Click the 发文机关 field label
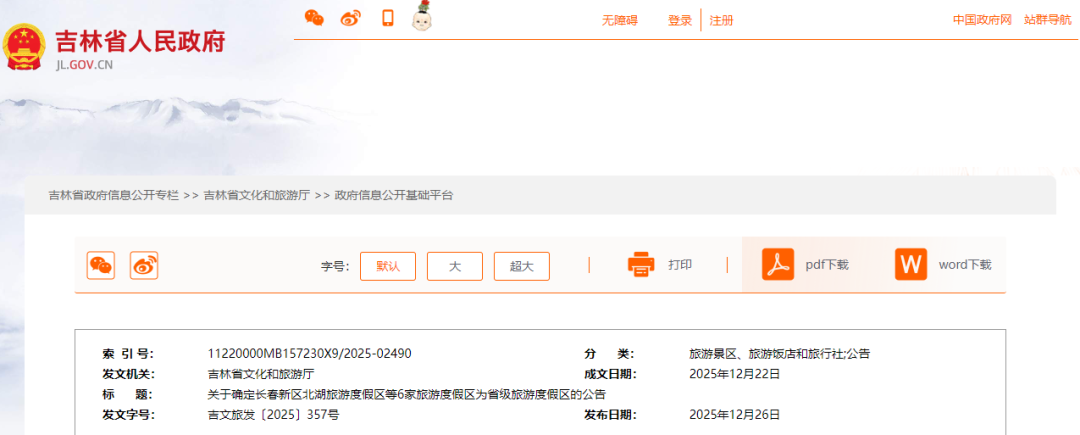 click(128, 374)
